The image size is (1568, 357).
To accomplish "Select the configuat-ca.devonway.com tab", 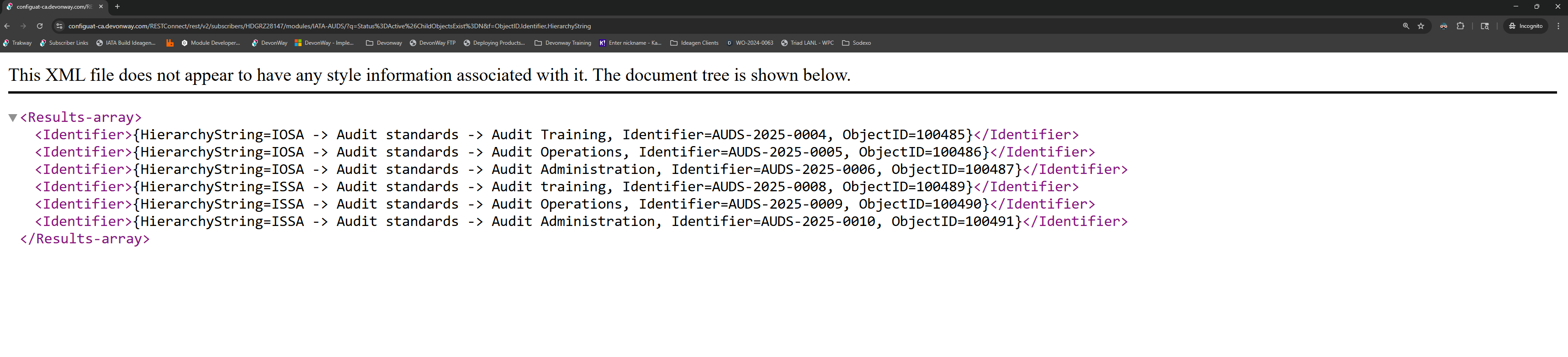I will coord(54,7).
